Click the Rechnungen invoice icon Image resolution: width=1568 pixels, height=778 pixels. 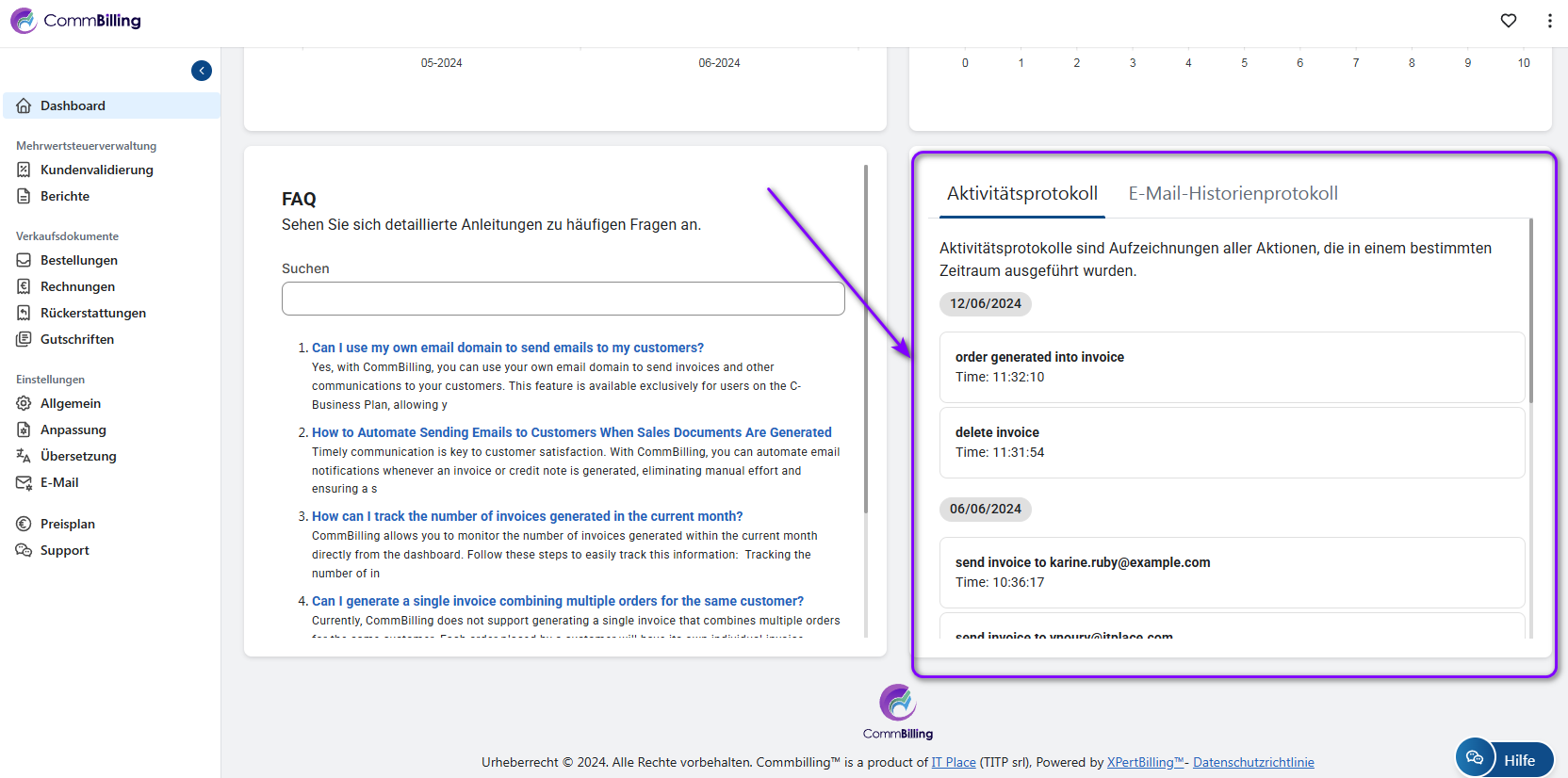pos(24,286)
